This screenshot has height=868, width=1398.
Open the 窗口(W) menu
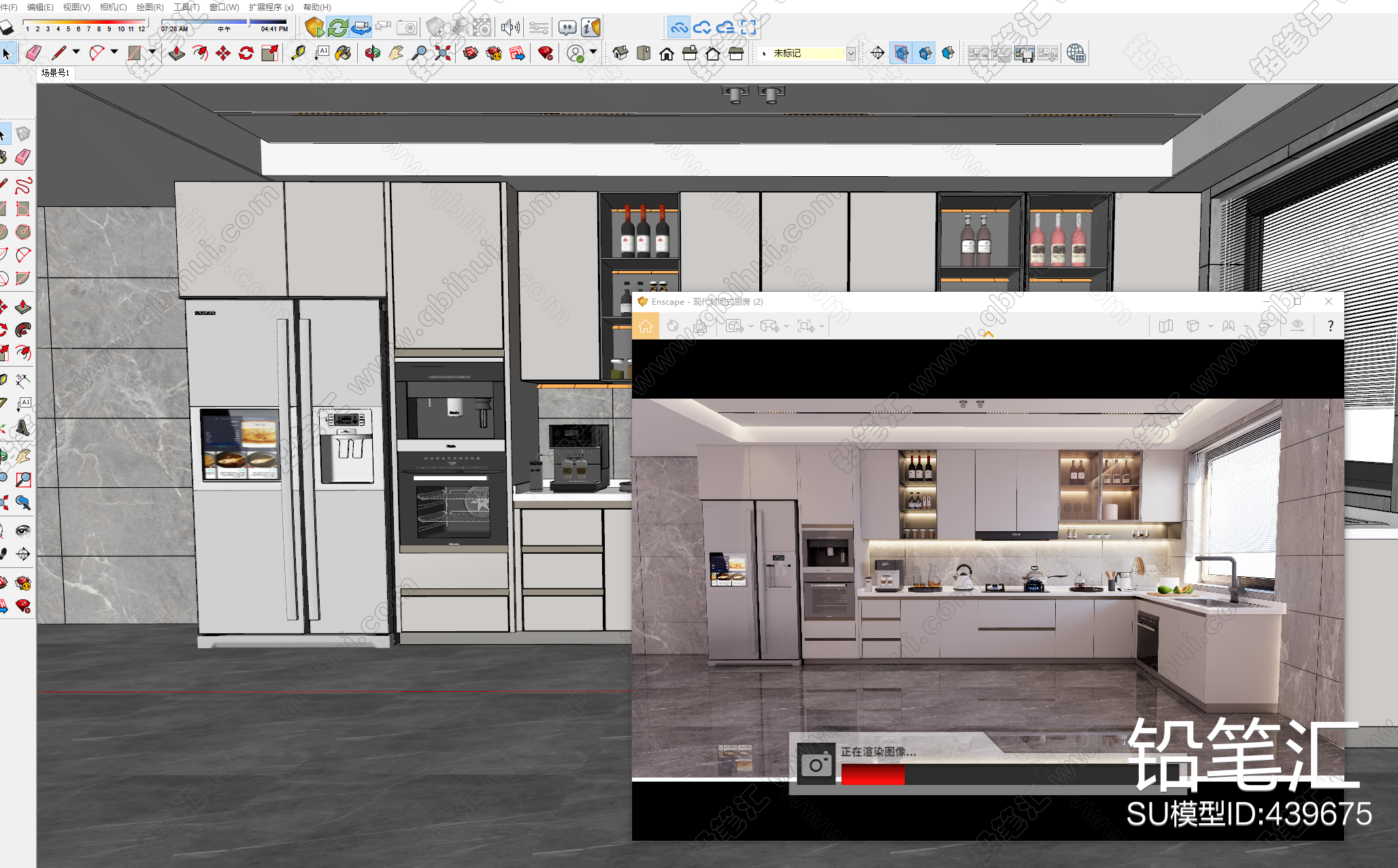coord(224,7)
